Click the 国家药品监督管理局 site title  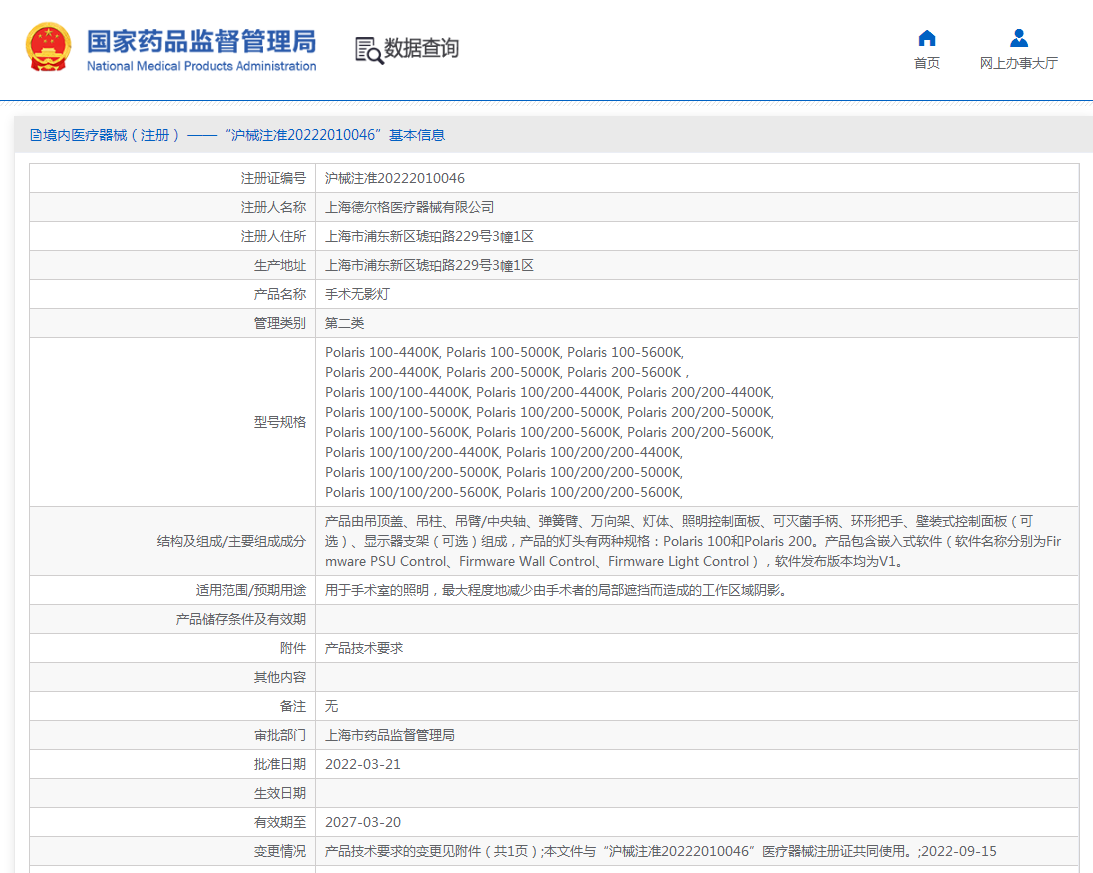[x=201, y=41]
